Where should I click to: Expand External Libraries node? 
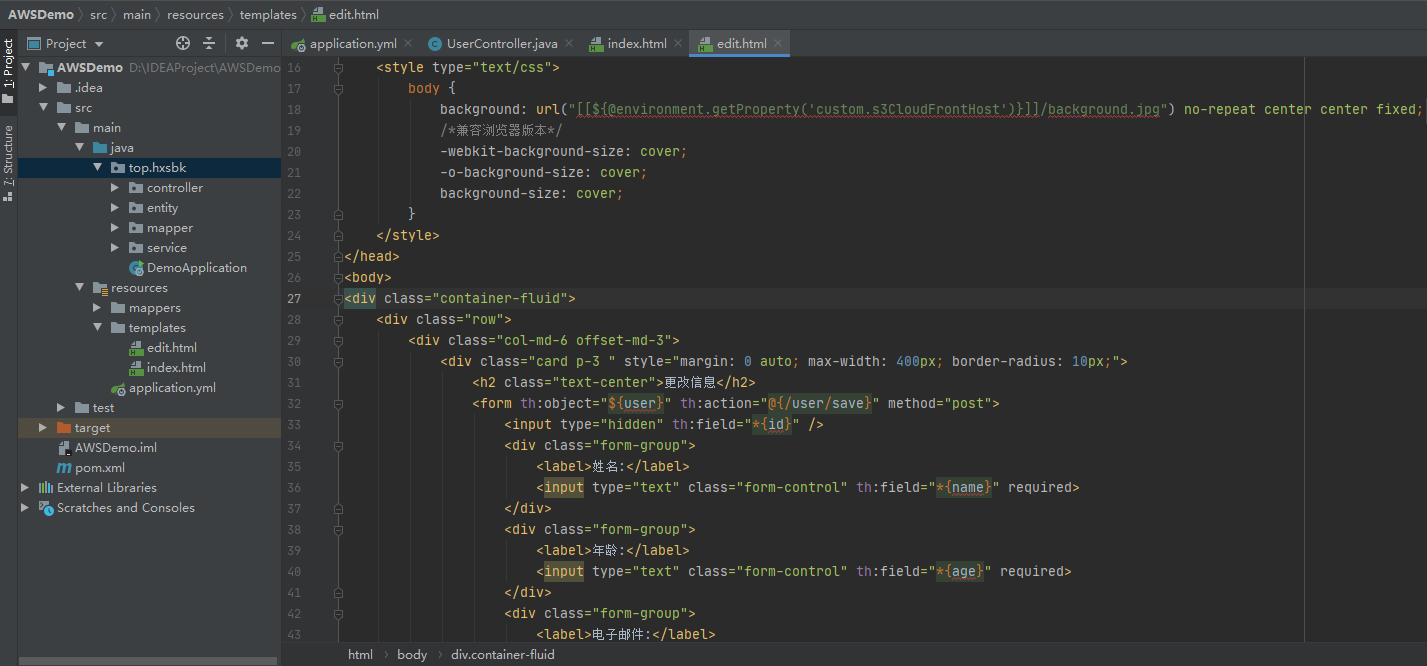click(x=25, y=488)
